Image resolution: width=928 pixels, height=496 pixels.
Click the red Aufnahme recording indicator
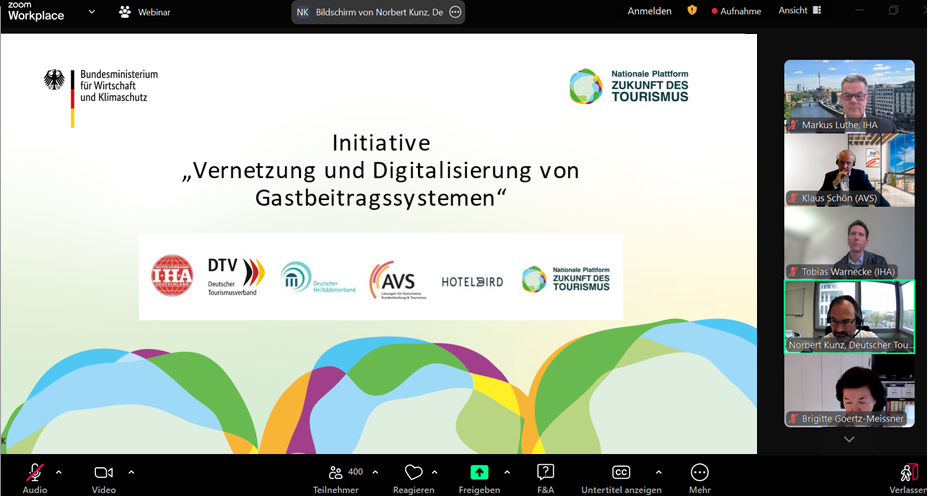coord(736,11)
